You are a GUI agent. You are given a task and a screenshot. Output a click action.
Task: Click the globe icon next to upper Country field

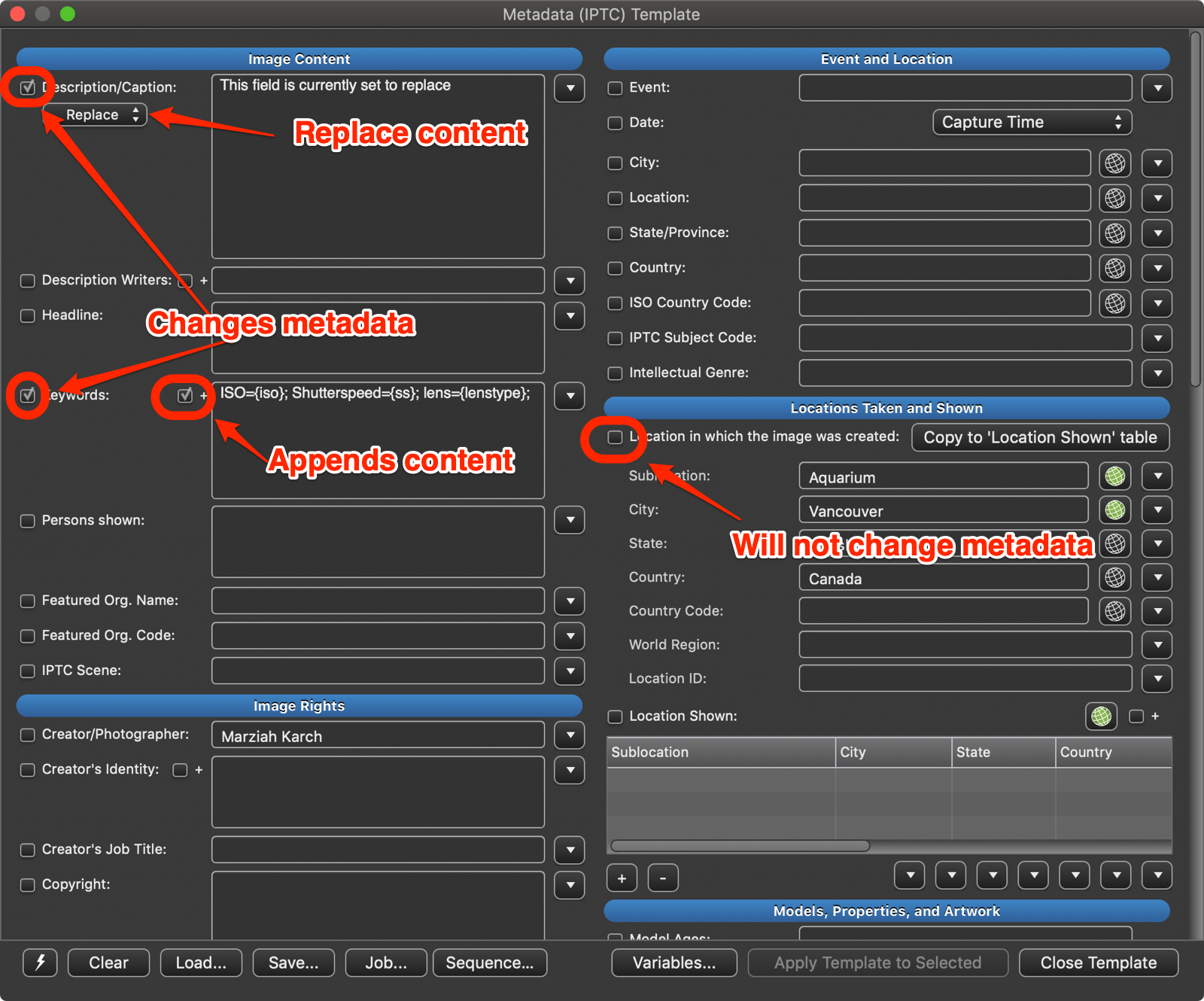[1115, 268]
